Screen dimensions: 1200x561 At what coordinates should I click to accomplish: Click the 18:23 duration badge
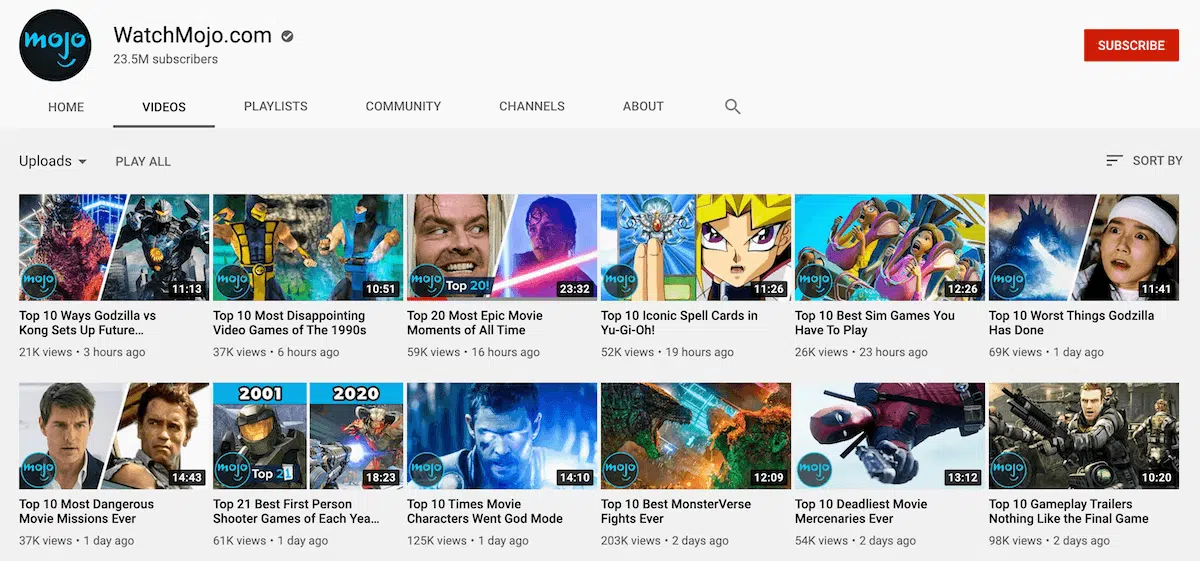[380, 477]
